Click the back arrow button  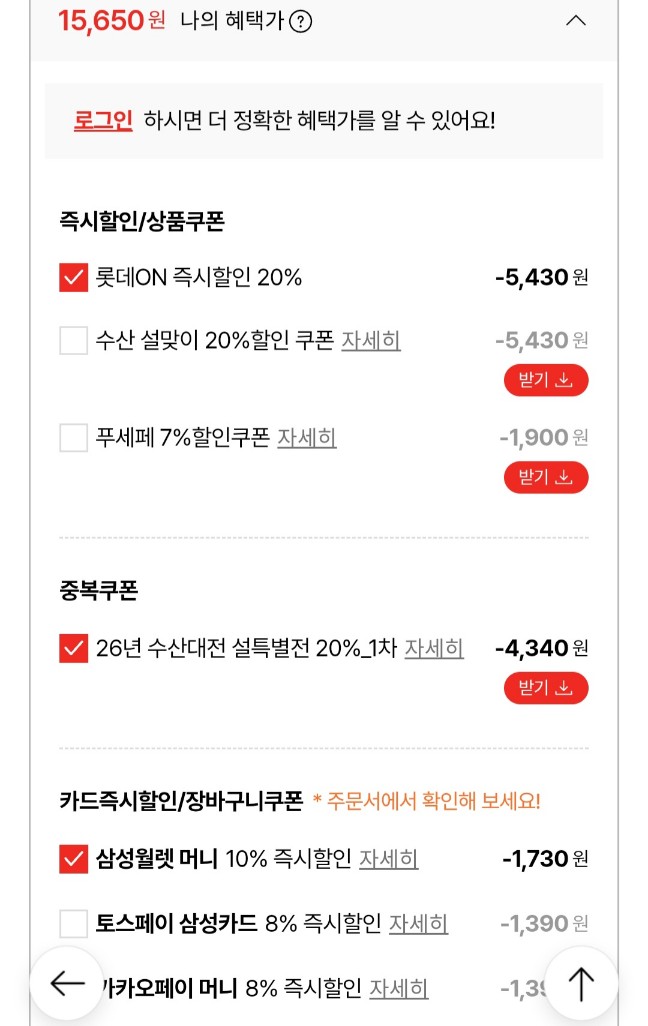click(x=67, y=983)
